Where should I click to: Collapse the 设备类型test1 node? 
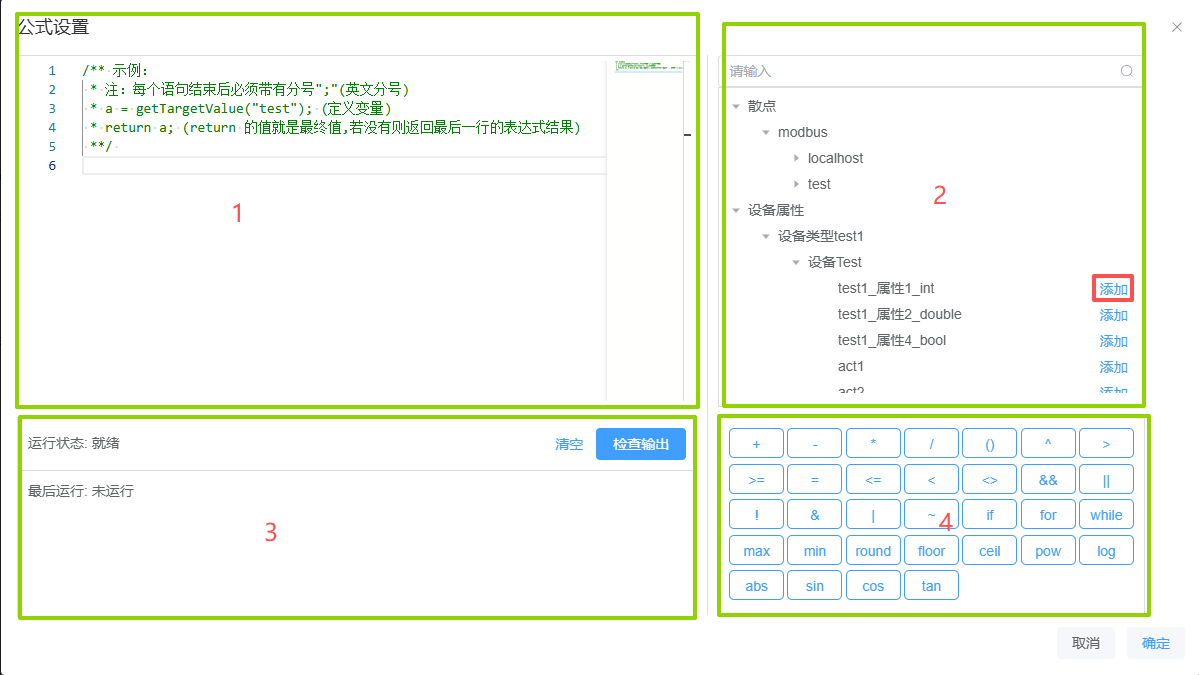click(766, 236)
